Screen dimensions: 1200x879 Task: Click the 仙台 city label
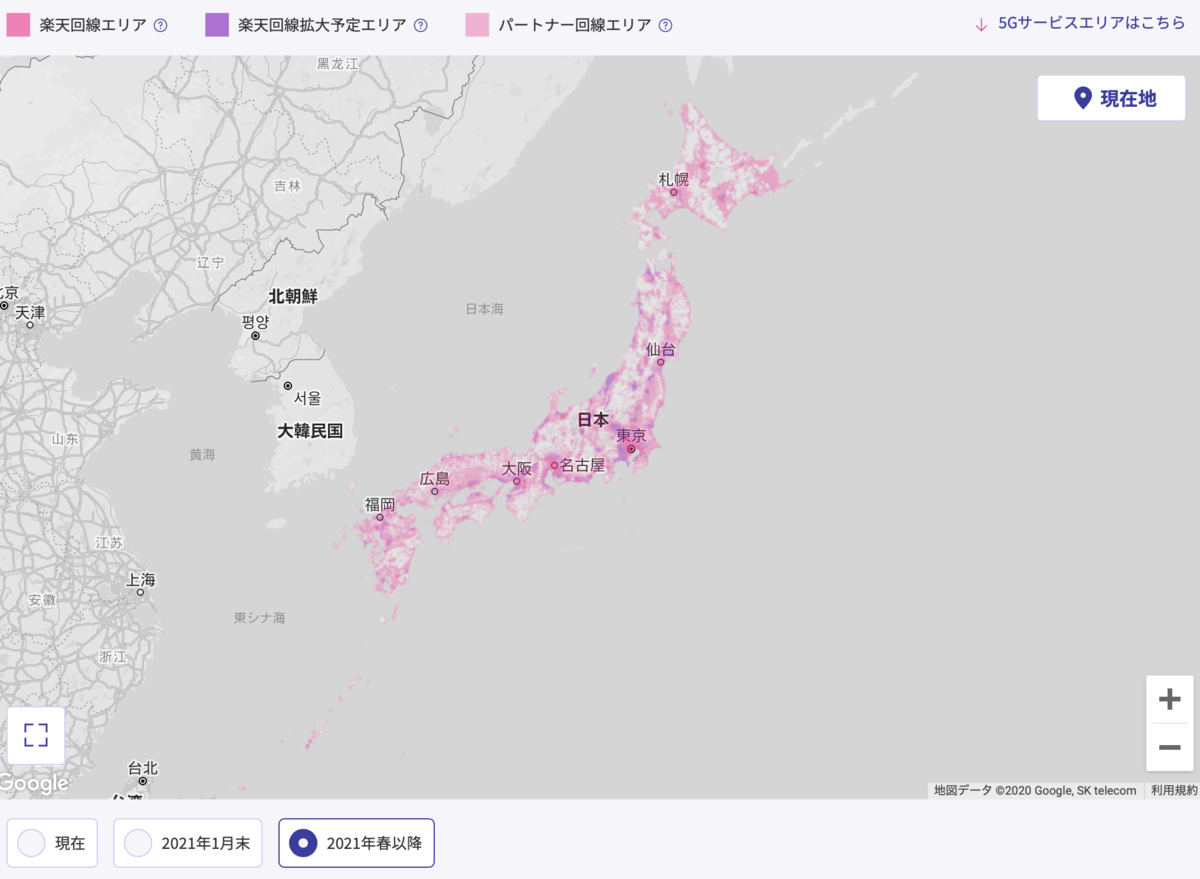660,349
